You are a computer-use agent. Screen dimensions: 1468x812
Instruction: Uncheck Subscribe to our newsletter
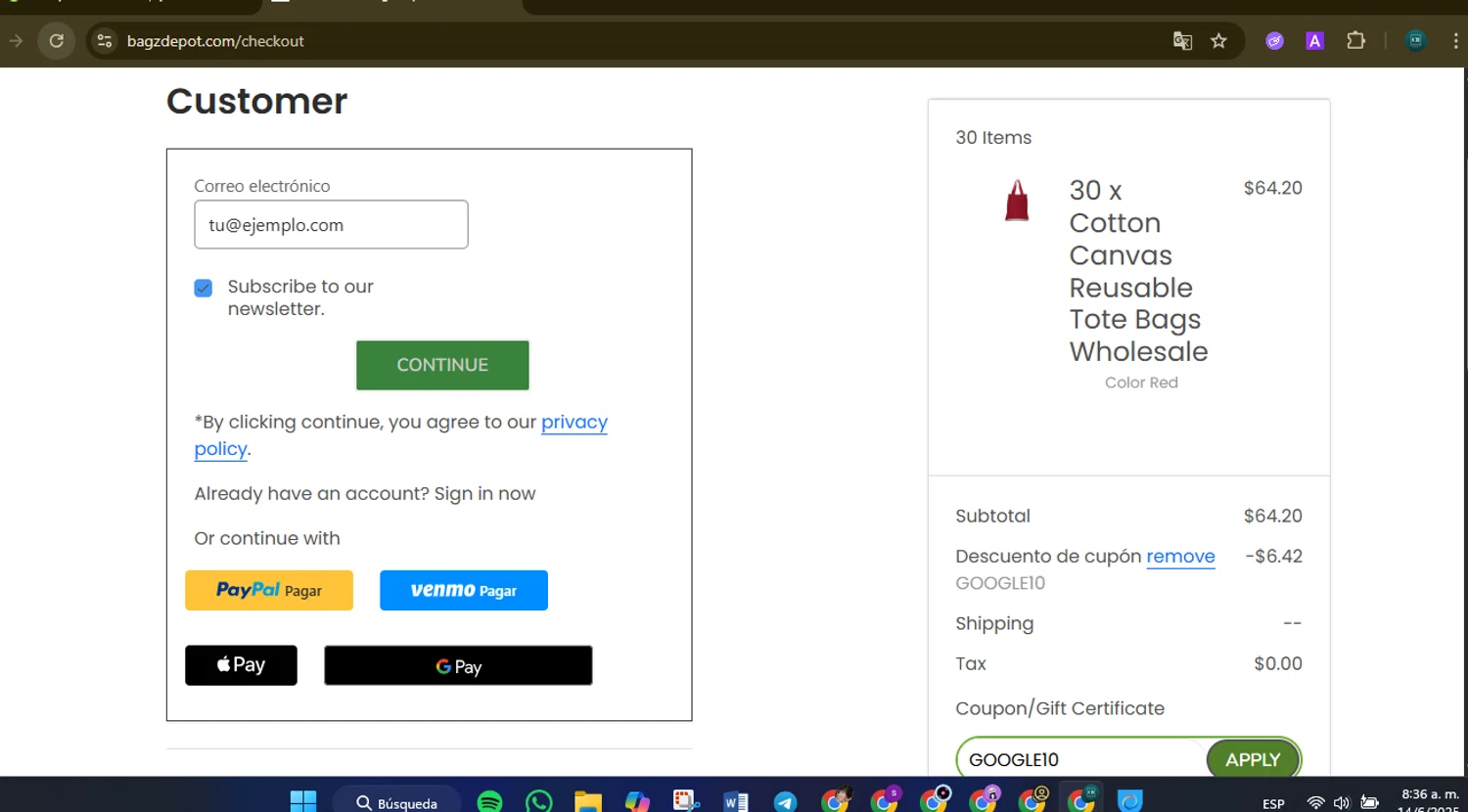204,288
